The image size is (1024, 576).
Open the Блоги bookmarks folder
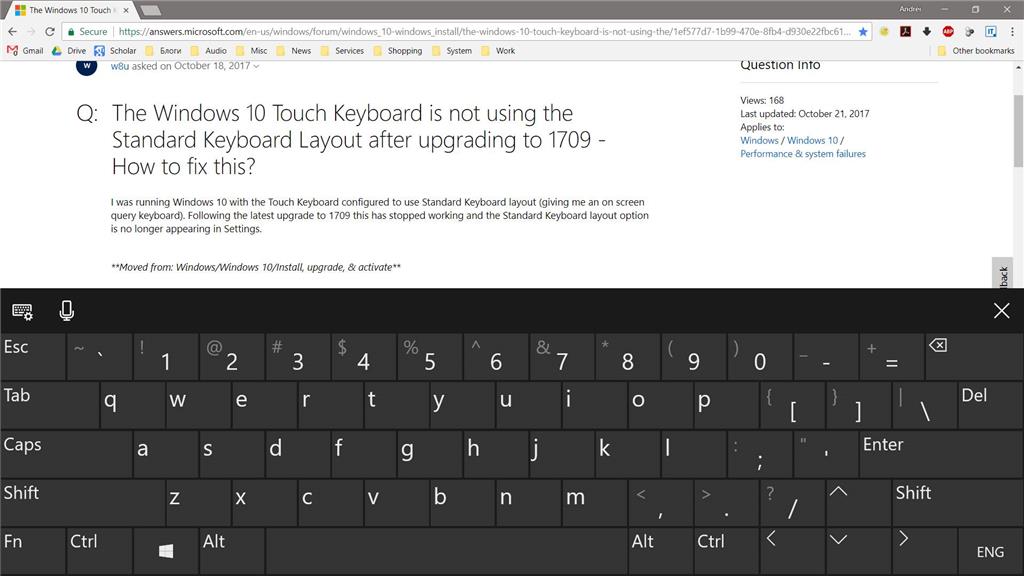pyautogui.click(x=163, y=50)
